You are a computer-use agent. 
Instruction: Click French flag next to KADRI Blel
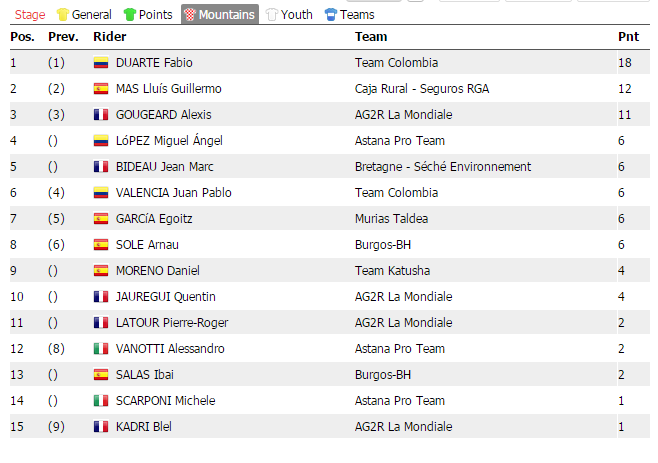pyautogui.click(x=101, y=427)
